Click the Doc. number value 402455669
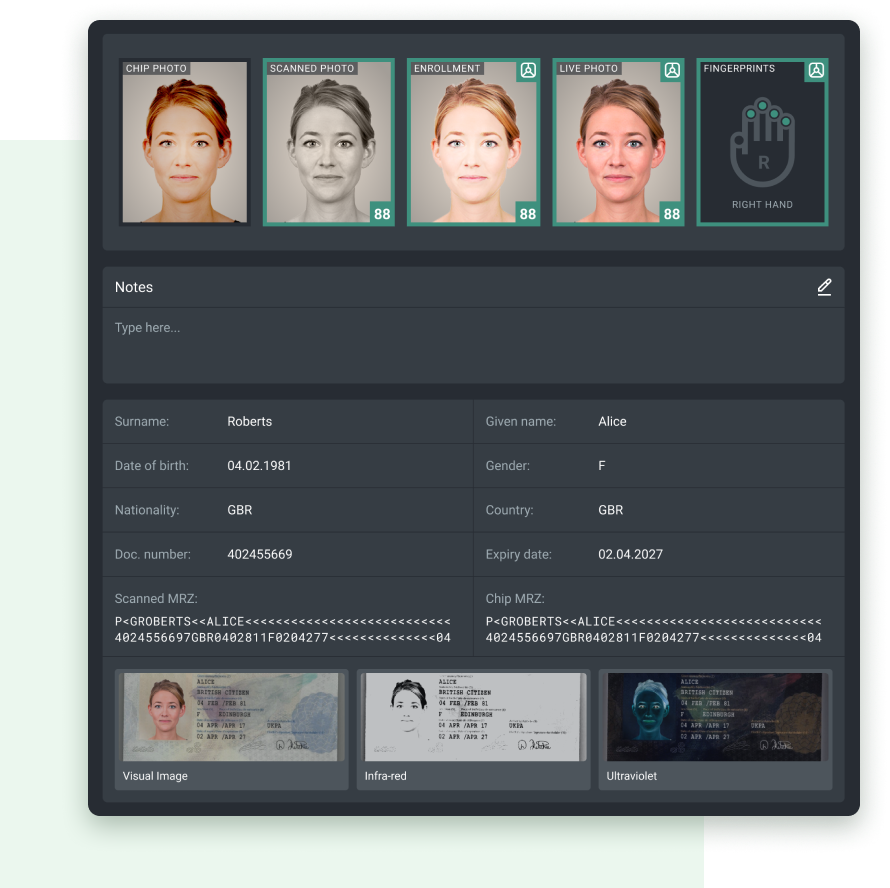Viewport: 890px width, 888px height. pyautogui.click(x=260, y=554)
